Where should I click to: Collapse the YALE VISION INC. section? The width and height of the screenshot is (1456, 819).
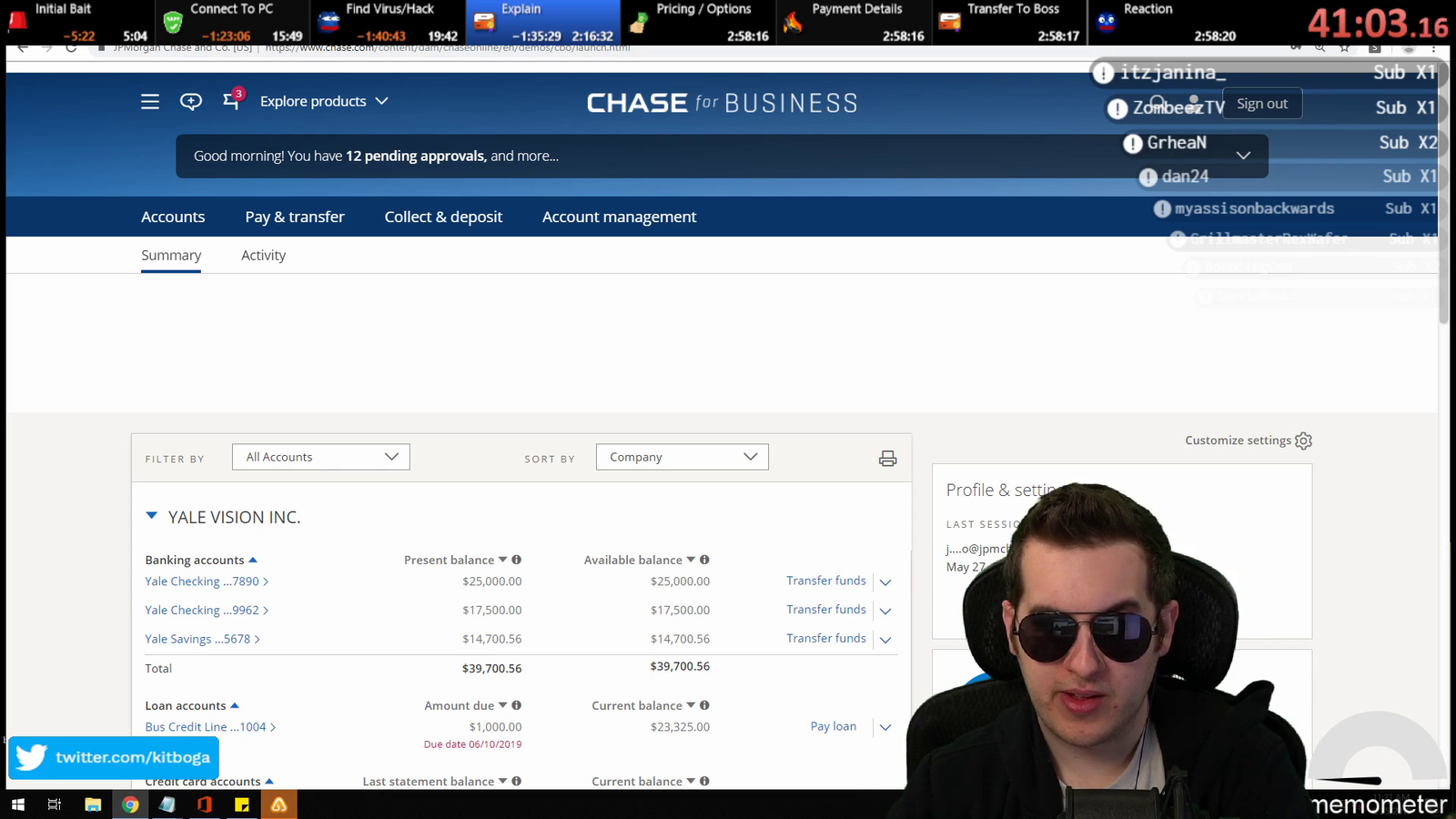pos(152,516)
